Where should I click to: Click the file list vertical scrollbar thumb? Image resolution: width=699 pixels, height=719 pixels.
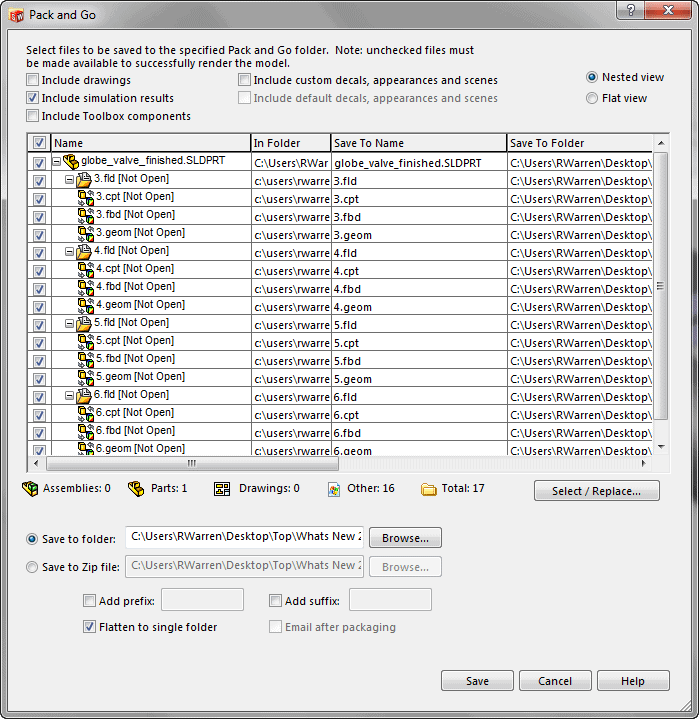[x=660, y=286]
